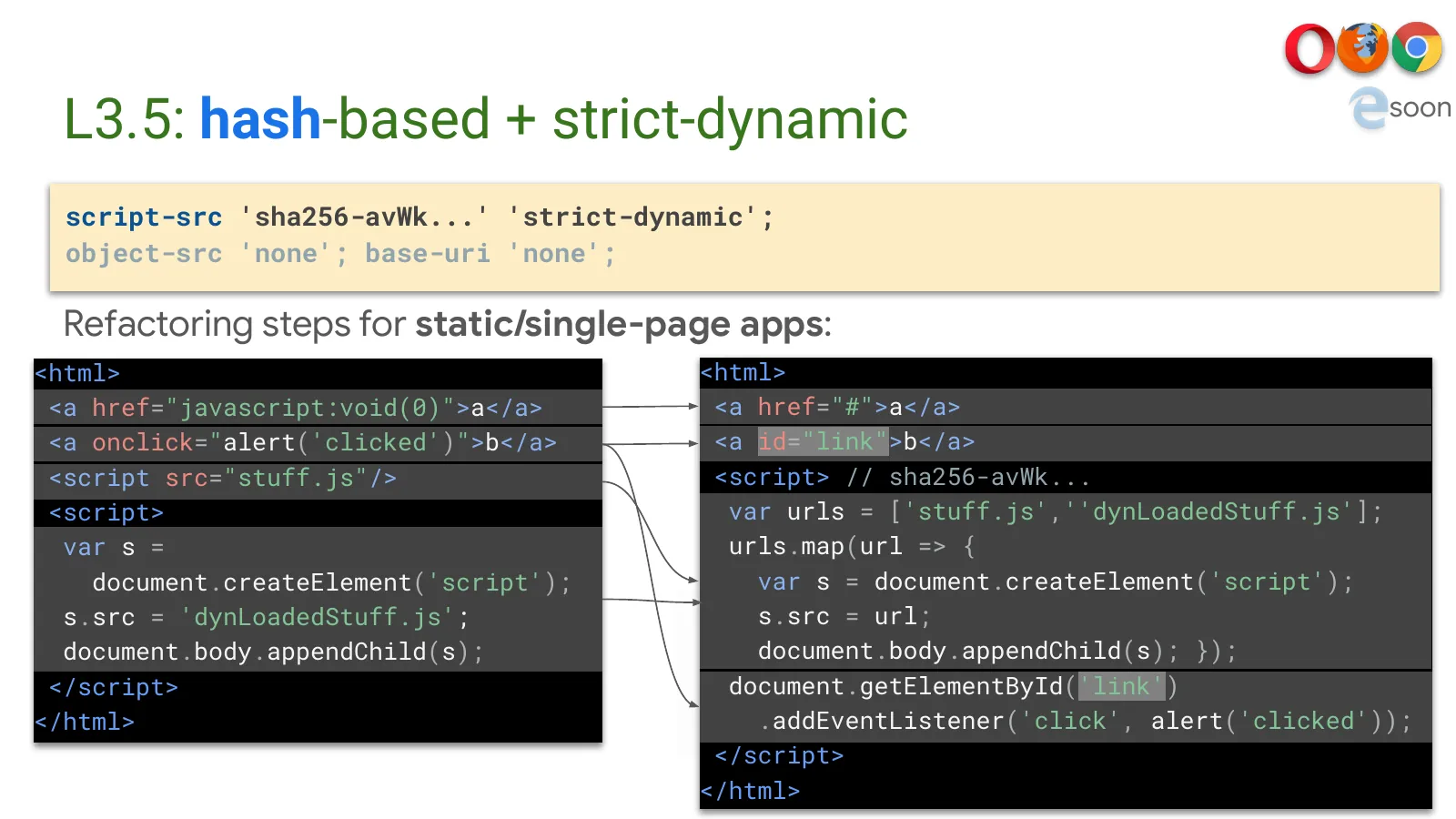Click the closing </html> tag in right block
Viewport: 1456px width, 819px height.
[x=751, y=792]
